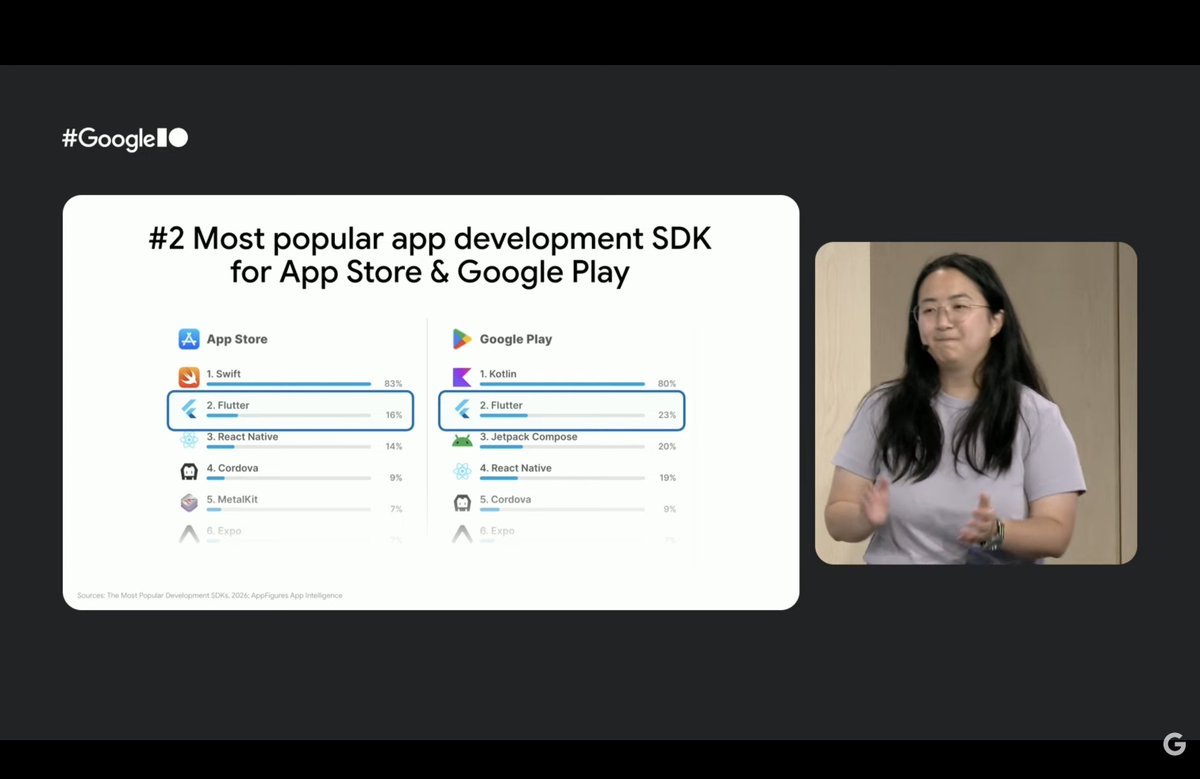
Task: Click the React Native 14% progress bar
Action: click(289, 446)
